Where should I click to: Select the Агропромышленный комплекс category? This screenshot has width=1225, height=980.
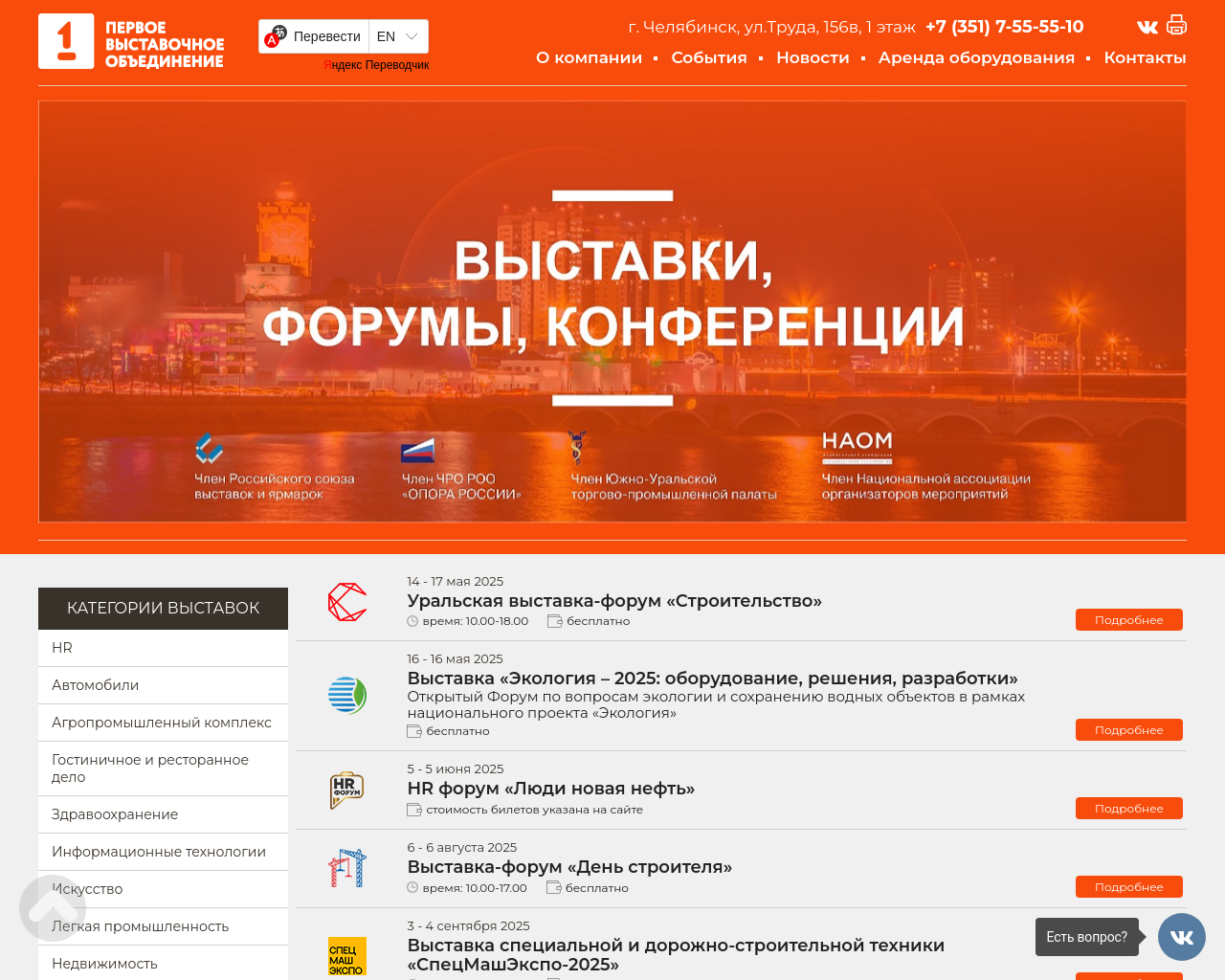pos(163,723)
